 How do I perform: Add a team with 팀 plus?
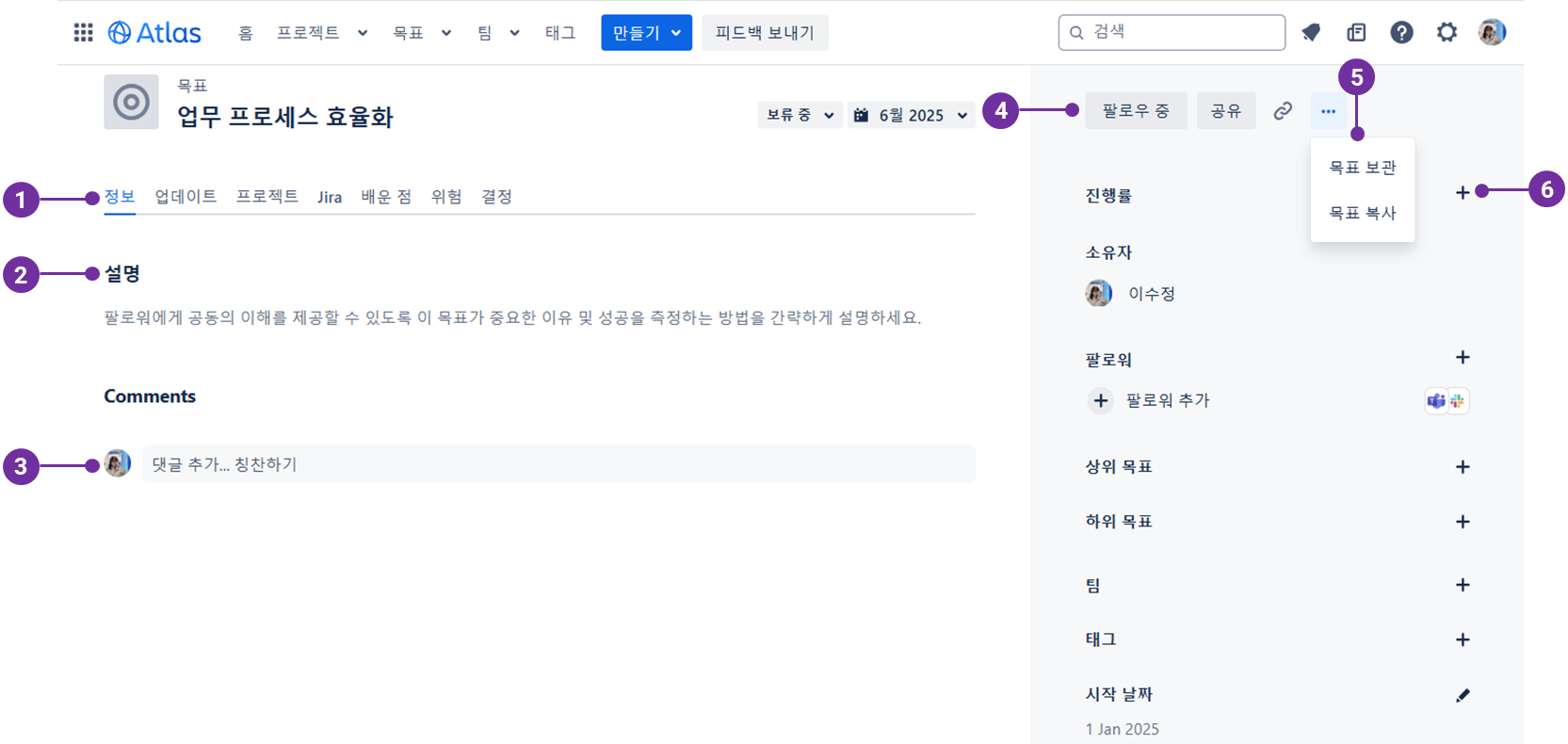coord(1463,585)
